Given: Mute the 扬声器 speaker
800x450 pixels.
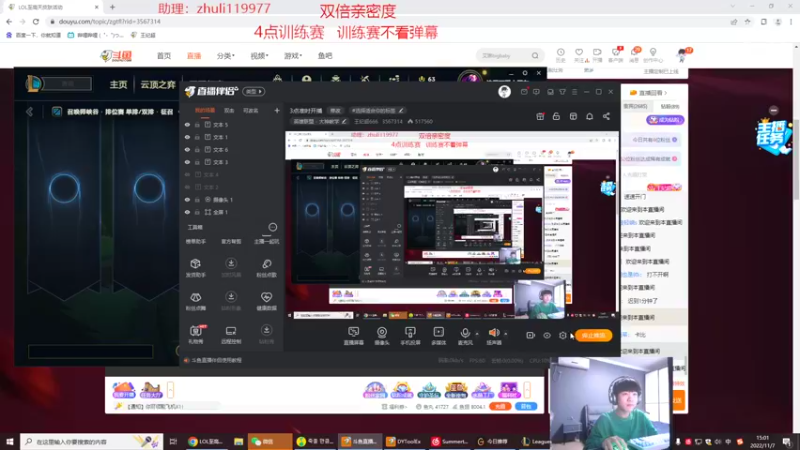Looking at the screenshot, I should point(493,336).
